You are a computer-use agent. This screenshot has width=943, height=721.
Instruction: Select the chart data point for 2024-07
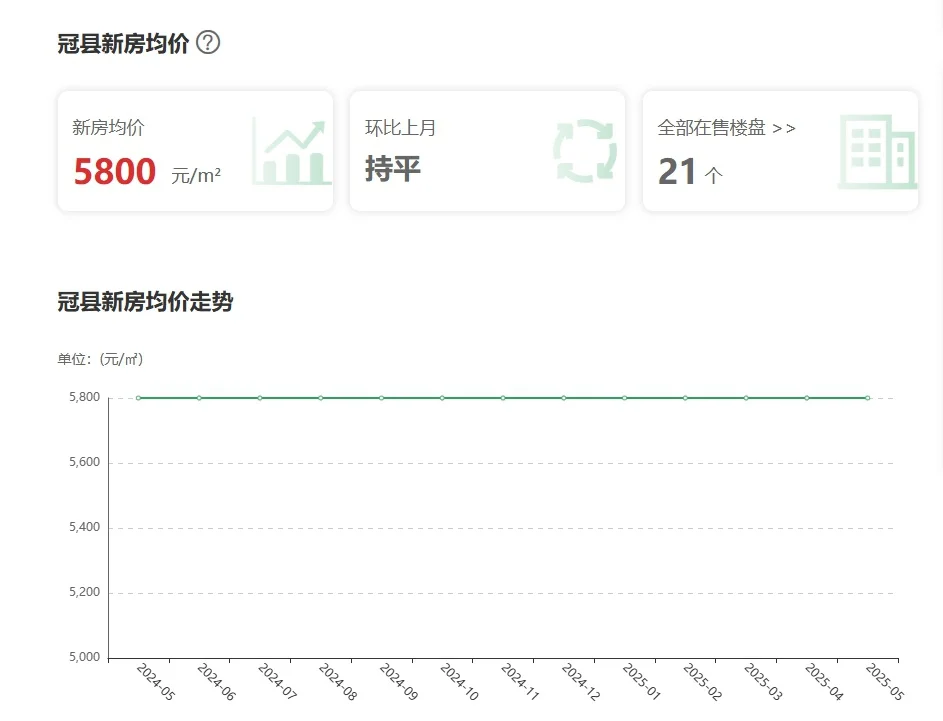[260, 398]
